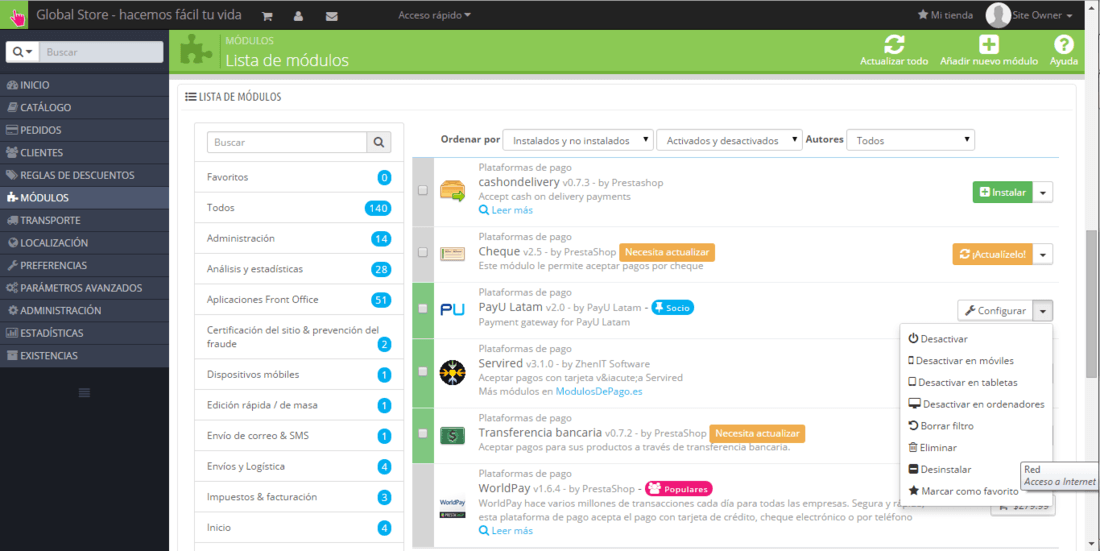1100x551 pixels.
Task: Click the Cheque module icon
Action: coord(452,254)
